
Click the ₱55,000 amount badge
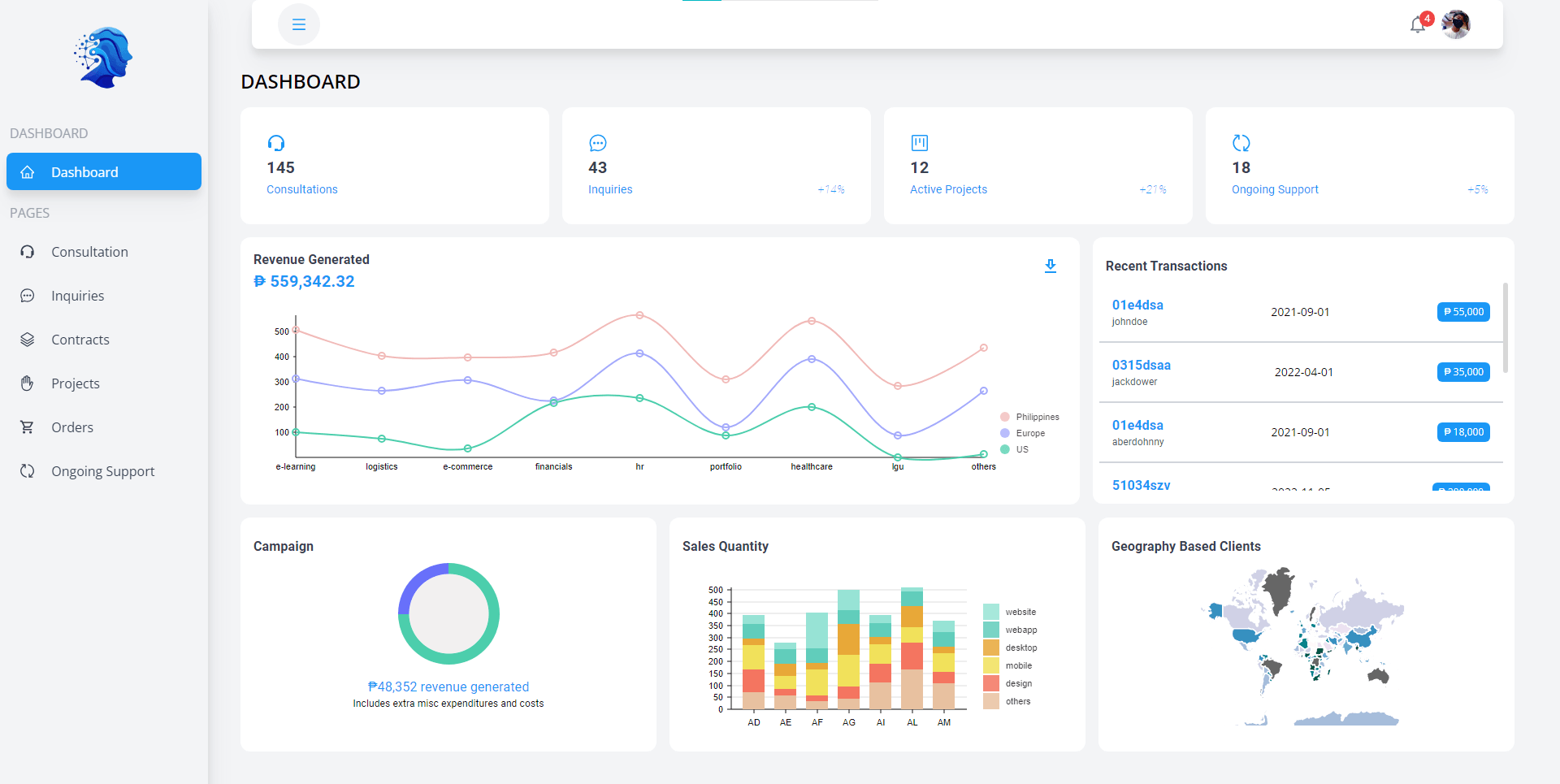[1463, 312]
